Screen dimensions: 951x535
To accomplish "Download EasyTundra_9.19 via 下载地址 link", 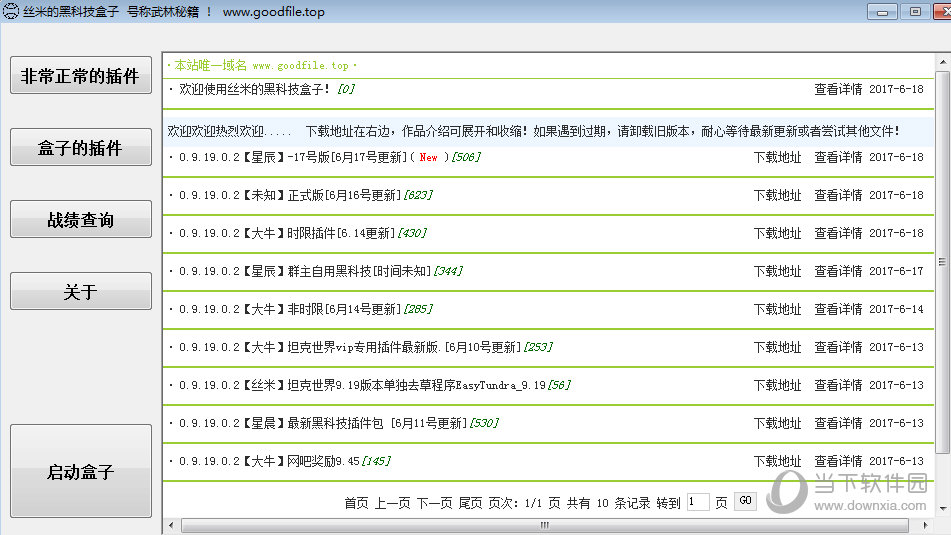I will tap(777, 385).
